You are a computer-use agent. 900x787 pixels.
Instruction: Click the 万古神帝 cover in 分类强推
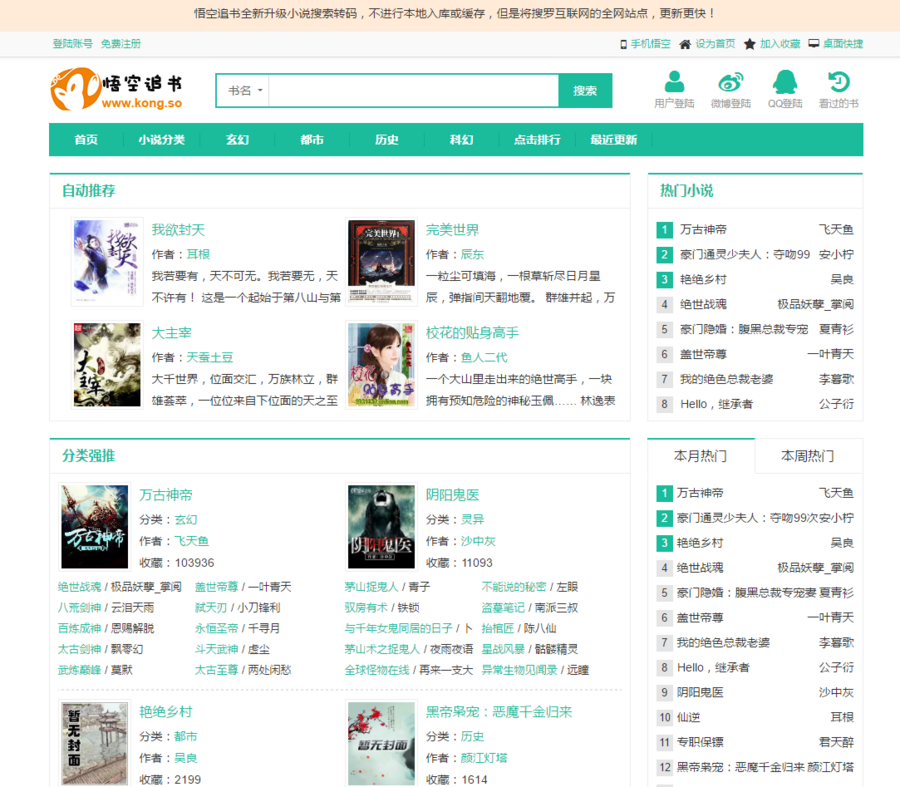point(95,527)
